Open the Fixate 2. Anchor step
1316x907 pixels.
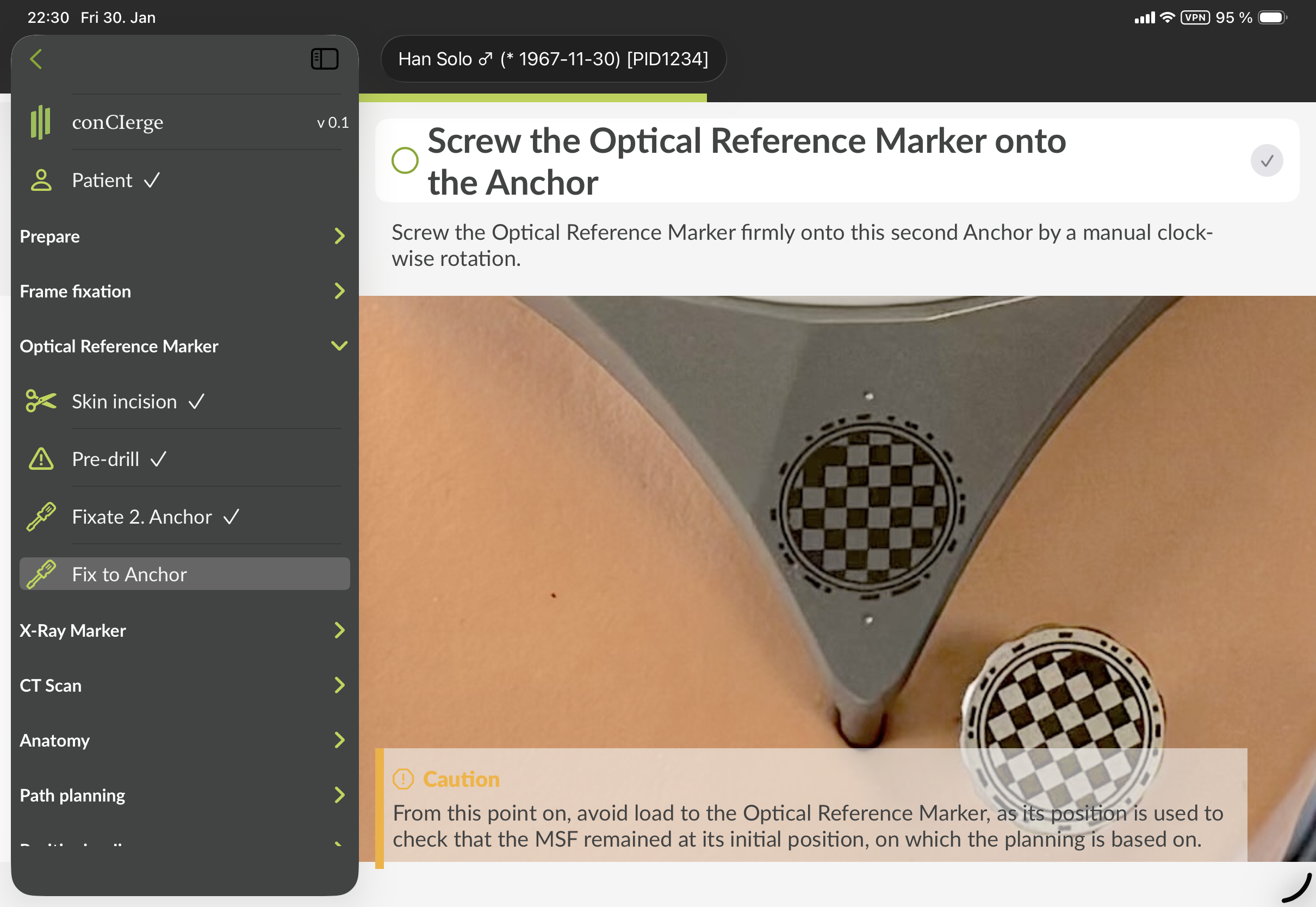[185, 517]
